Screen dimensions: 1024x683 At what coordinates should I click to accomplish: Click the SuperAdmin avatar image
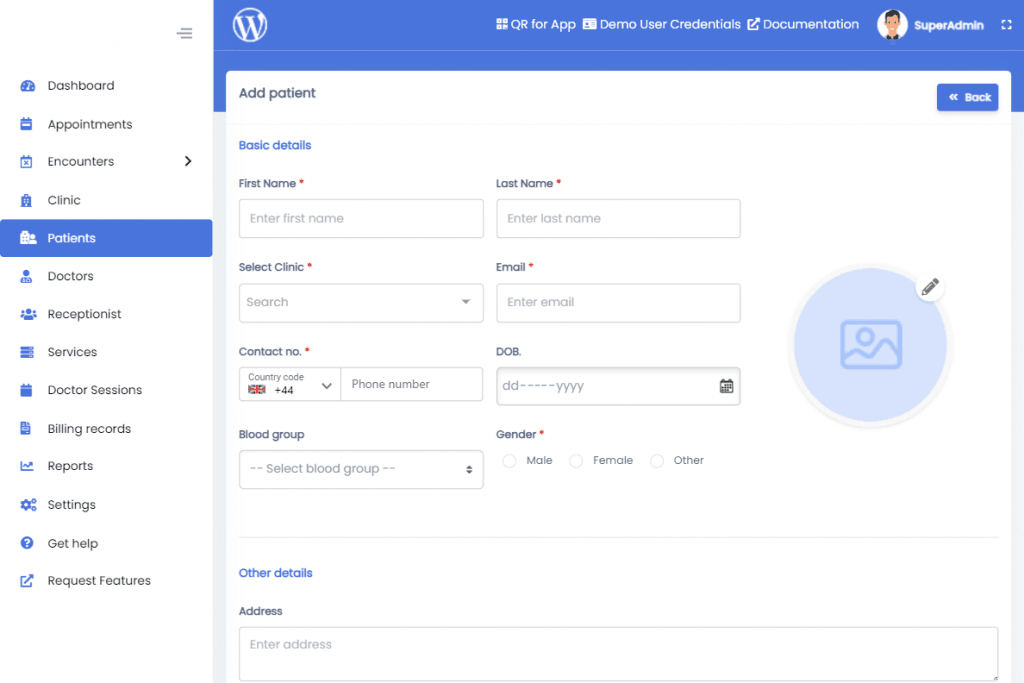pyautogui.click(x=892, y=25)
